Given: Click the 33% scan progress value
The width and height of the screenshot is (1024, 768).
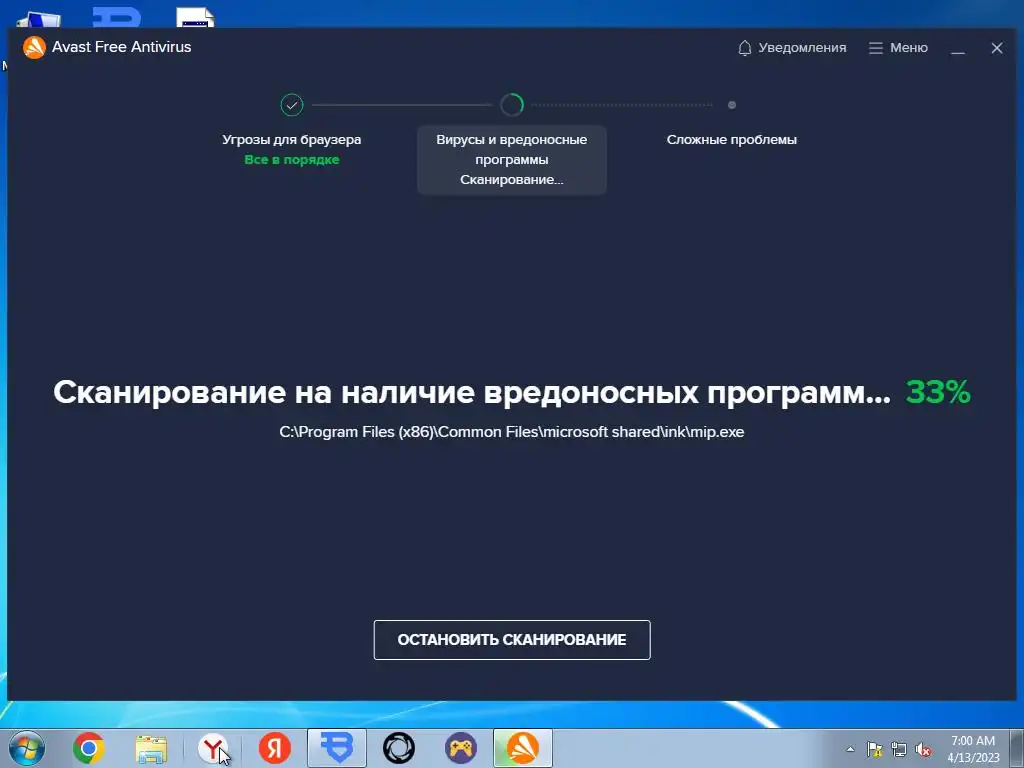Looking at the screenshot, I should 938,392.
